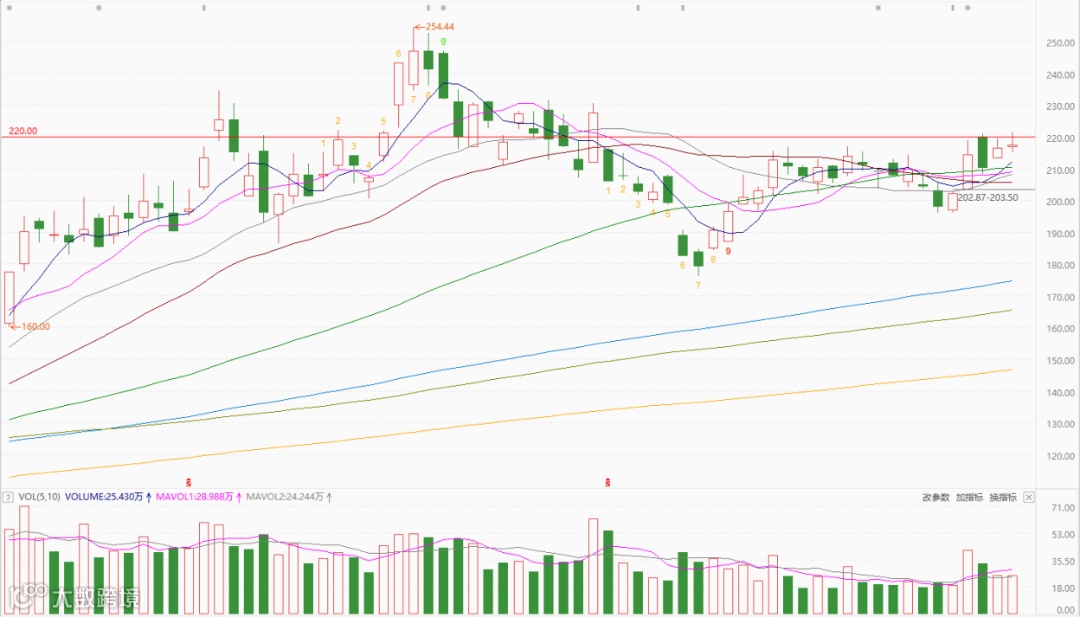The width and height of the screenshot is (1080, 617).
Task: Click the 120.00 price axis label
Action: click(x=1059, y=456)
